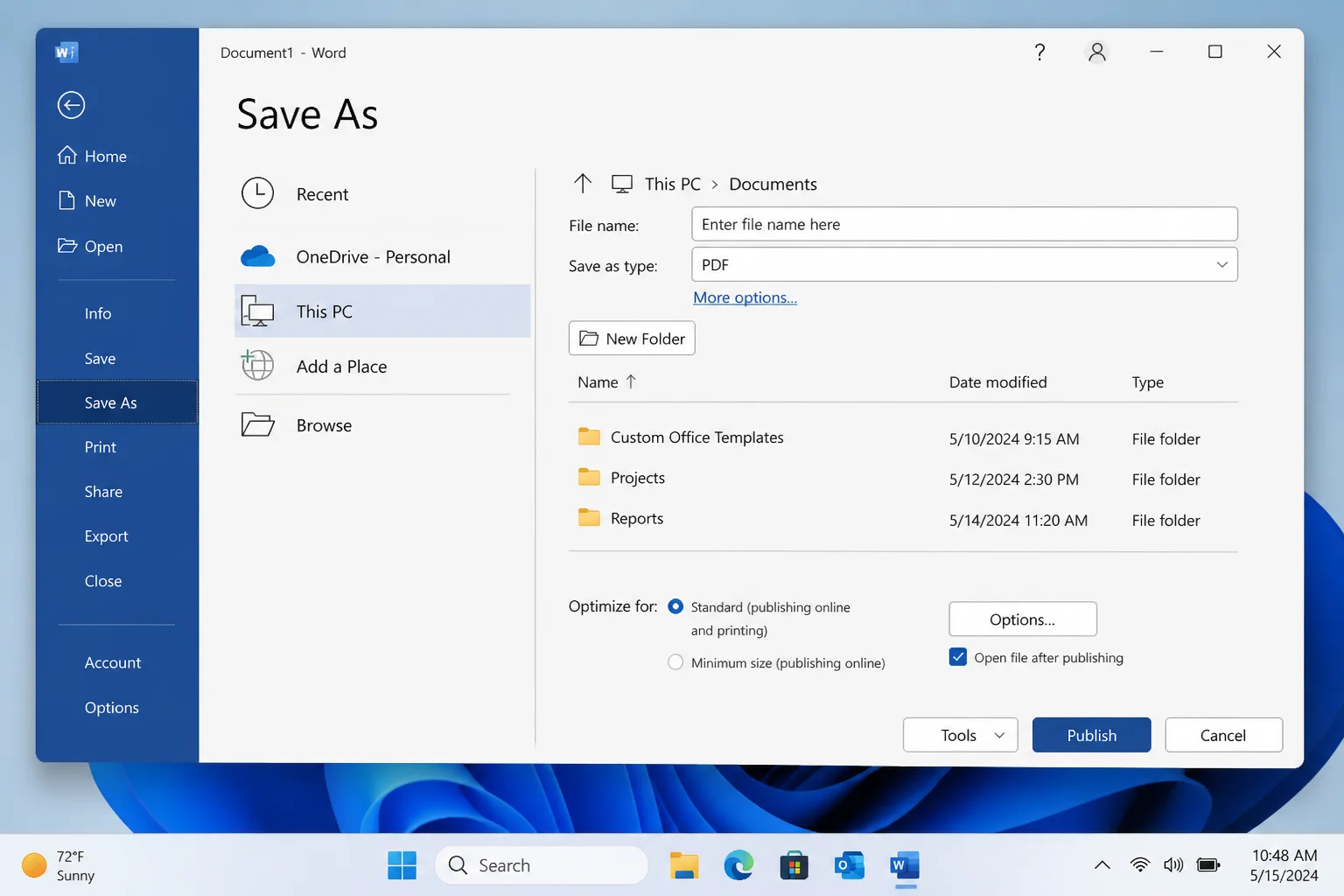Click the OneDrive cloud icon
This screenshot has height=896, width=1344.
pos(257,256)
